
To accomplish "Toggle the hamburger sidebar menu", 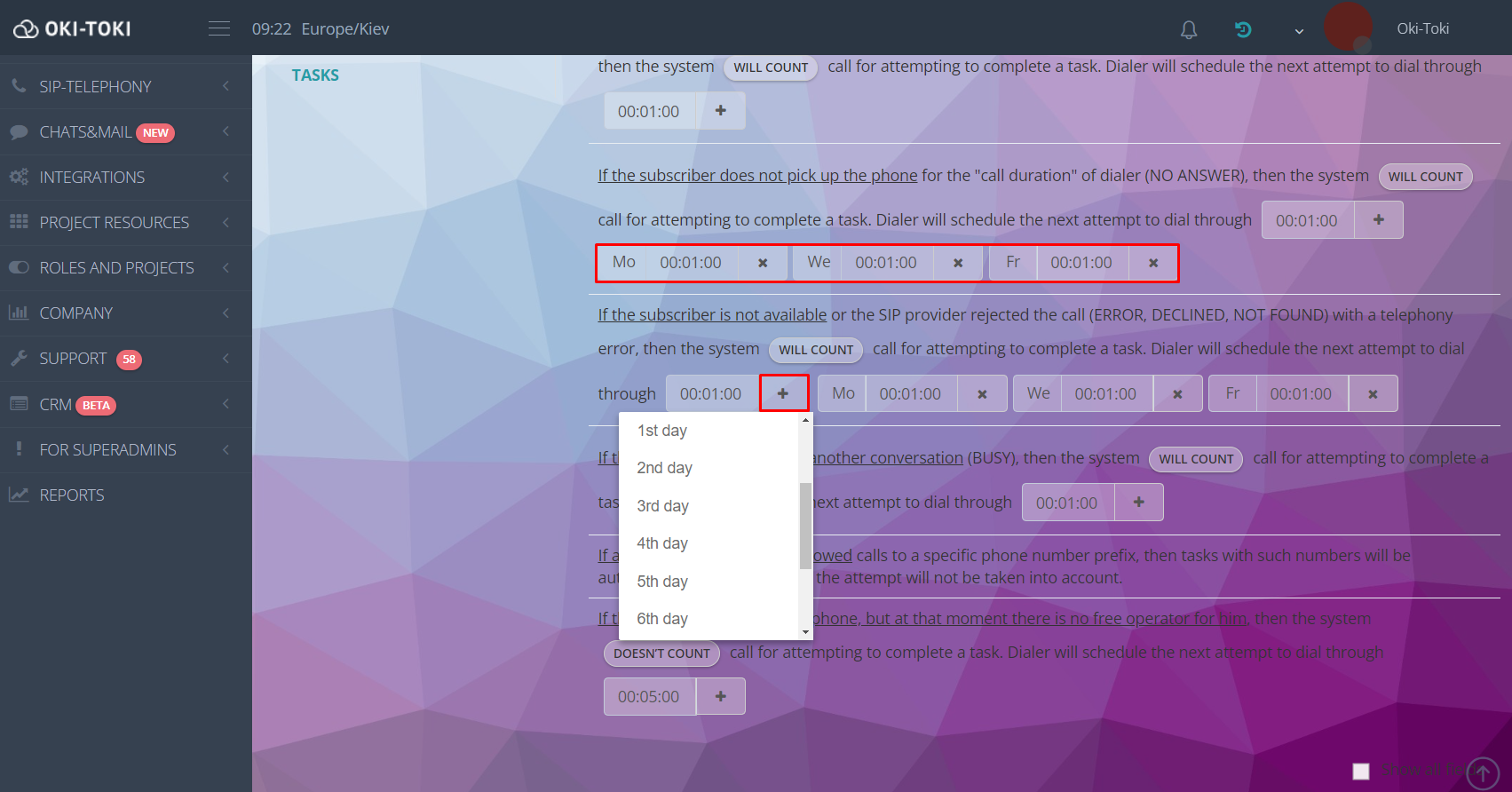I will coord(219,29).
